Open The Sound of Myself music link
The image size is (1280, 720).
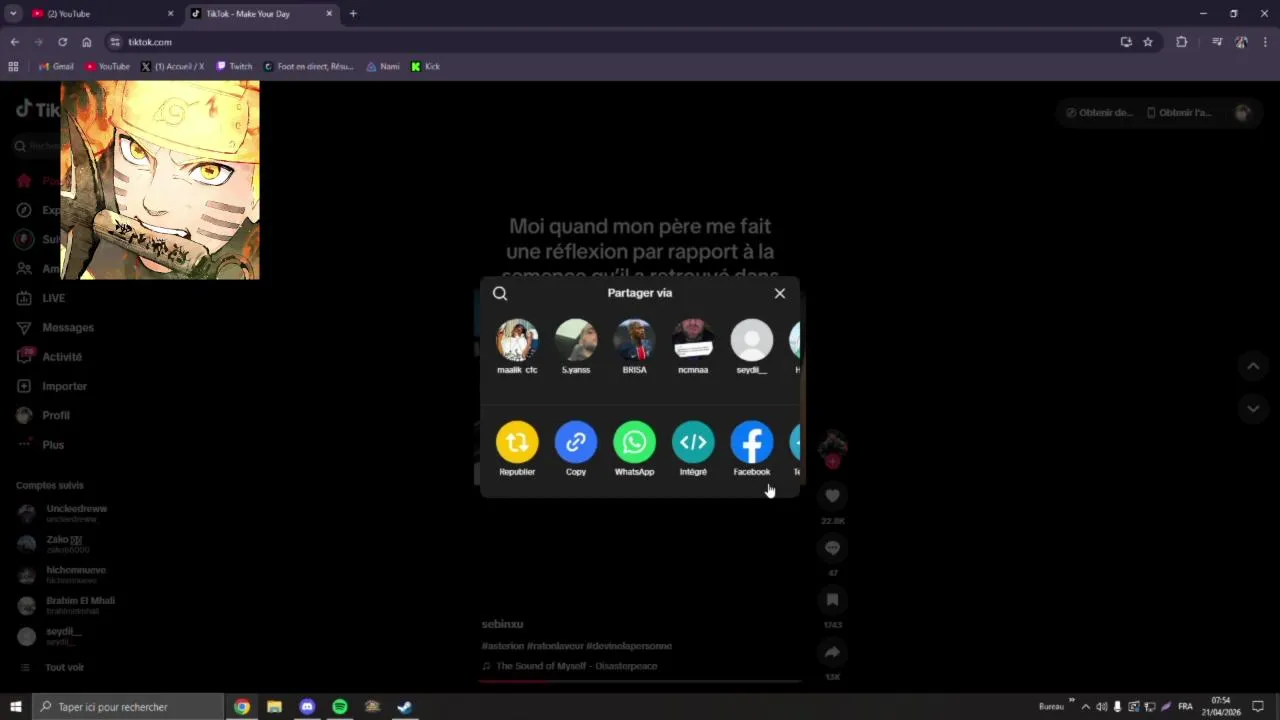point(577,666)
